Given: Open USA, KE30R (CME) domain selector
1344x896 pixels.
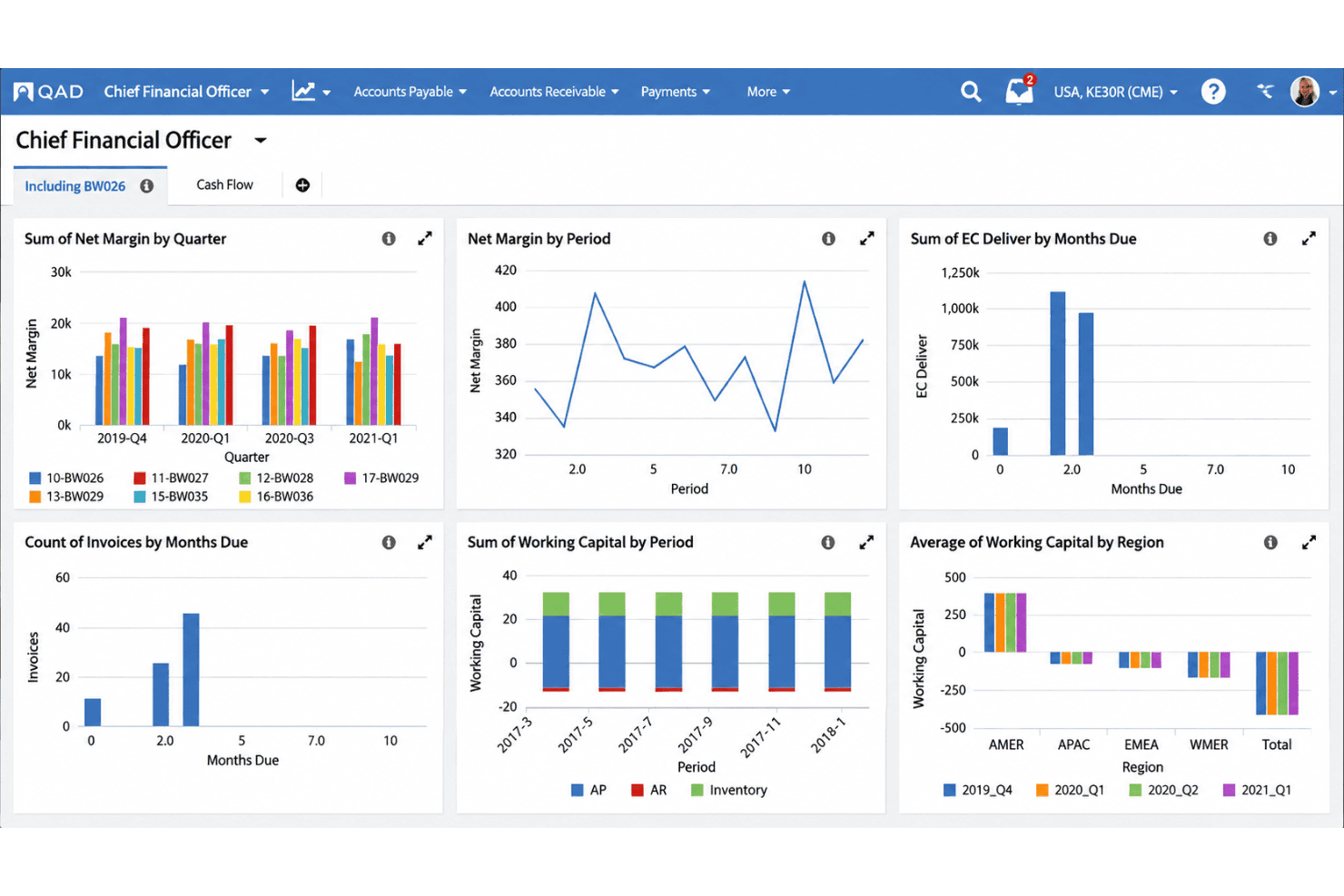Looking at the screenshot, I should point(1115,92).
